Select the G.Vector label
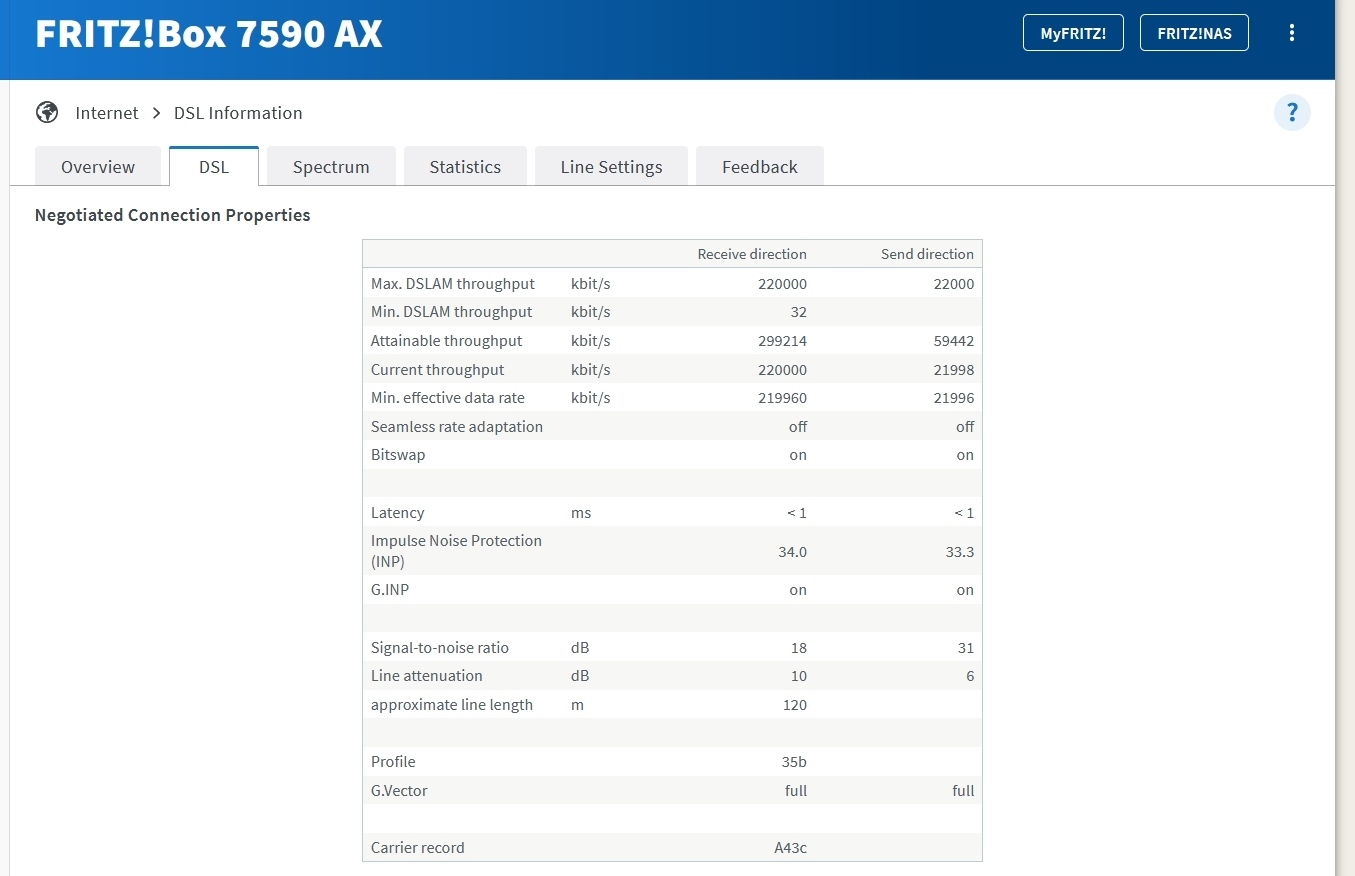Screen dimensions: 1355x876 399,791
